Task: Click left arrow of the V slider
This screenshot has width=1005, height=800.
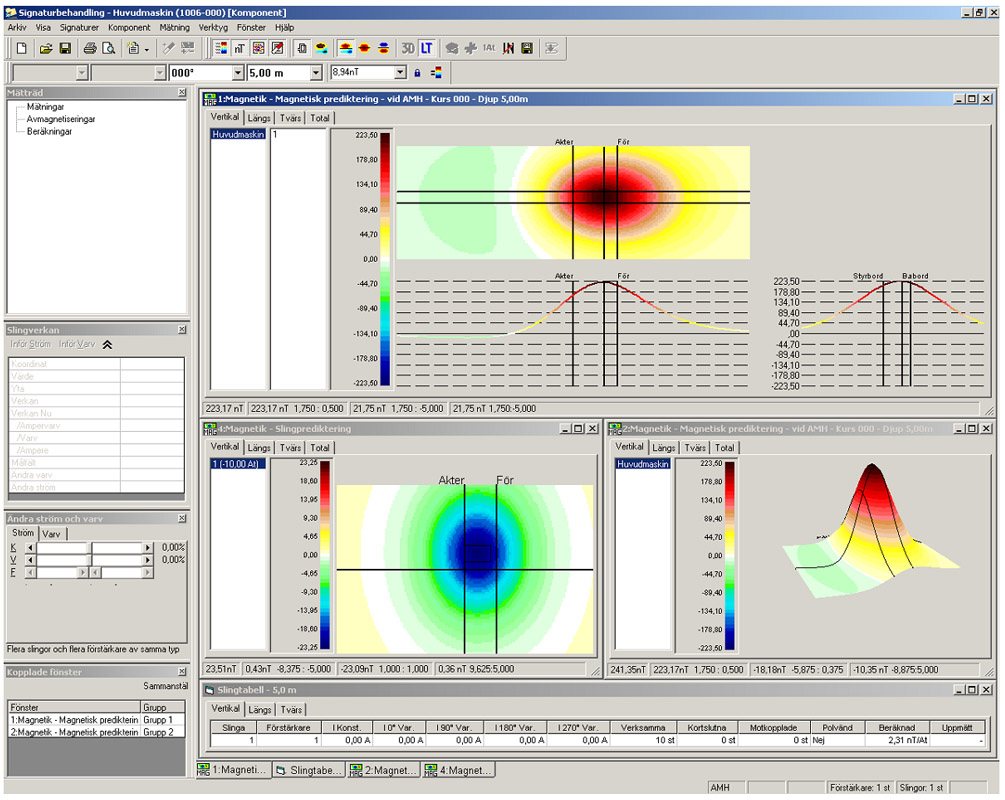Action: click(30, 560)
